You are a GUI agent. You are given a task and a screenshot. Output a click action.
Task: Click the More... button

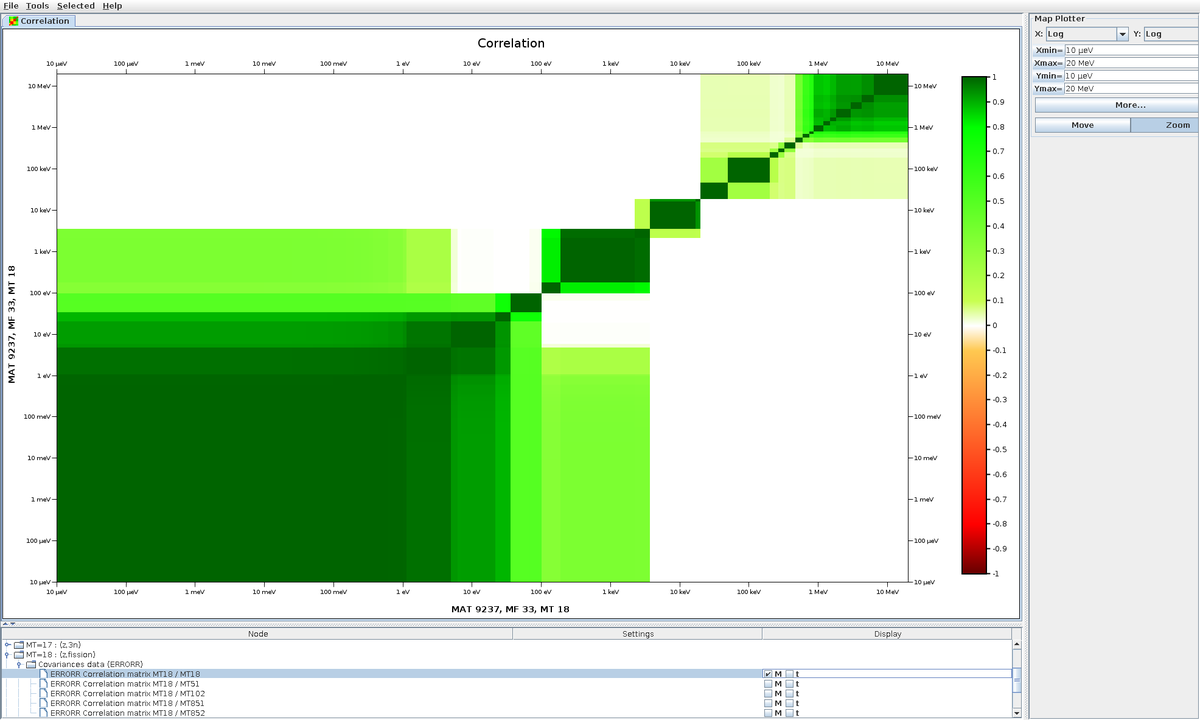coord(1116,105)
